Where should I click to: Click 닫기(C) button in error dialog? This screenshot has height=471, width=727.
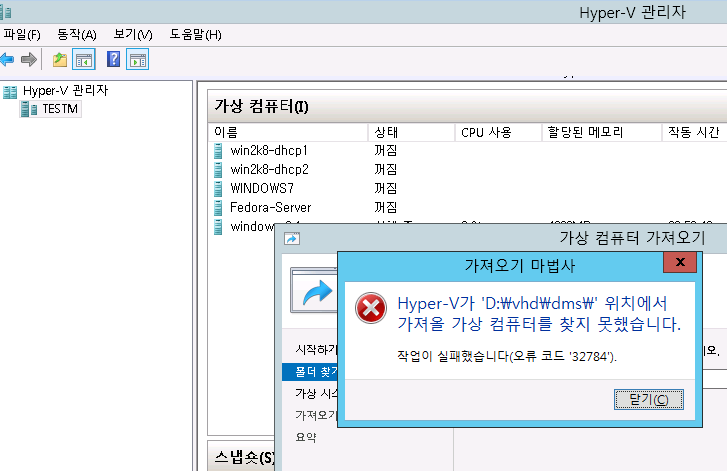649,400
